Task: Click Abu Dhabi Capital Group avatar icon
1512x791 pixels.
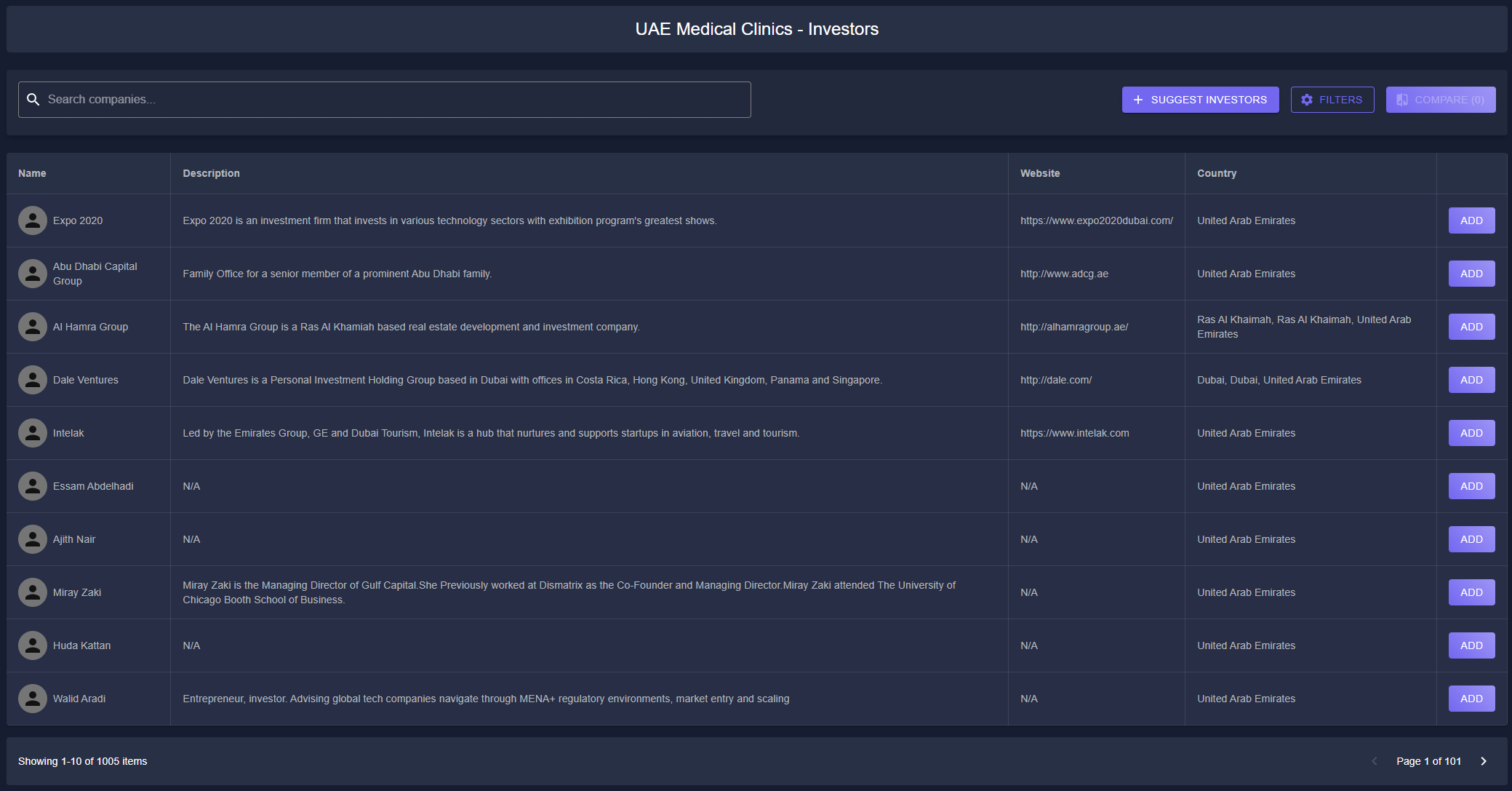Action: pos(33,274)
